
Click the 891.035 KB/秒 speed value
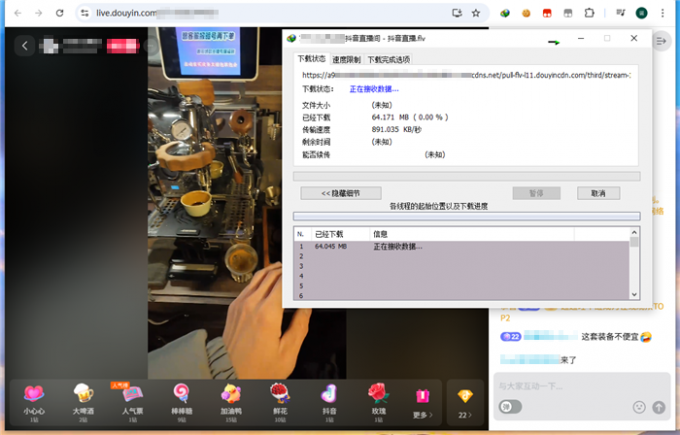pos(396,129)
